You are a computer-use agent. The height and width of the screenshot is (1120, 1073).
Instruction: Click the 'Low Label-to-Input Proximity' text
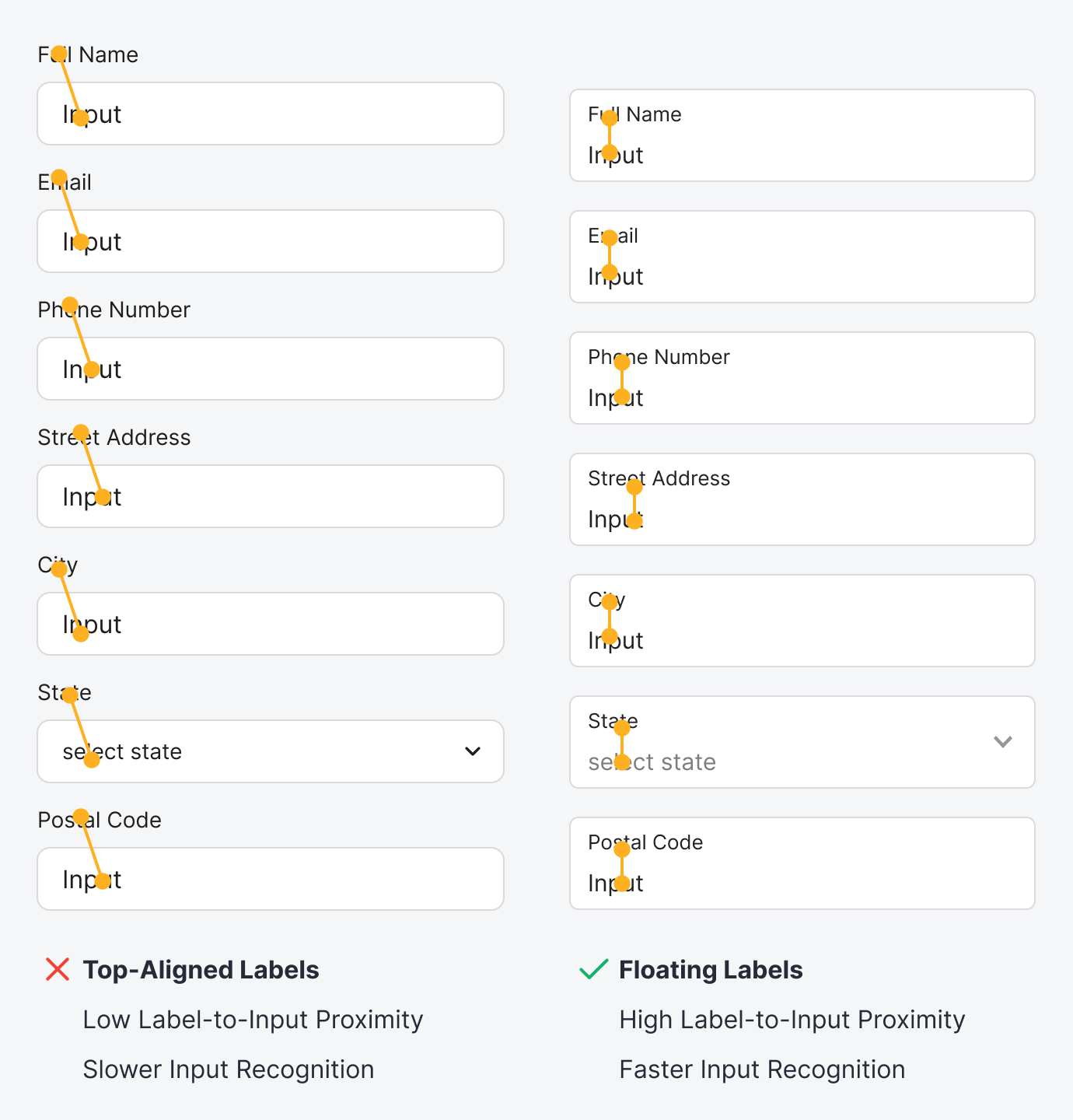253,1020
